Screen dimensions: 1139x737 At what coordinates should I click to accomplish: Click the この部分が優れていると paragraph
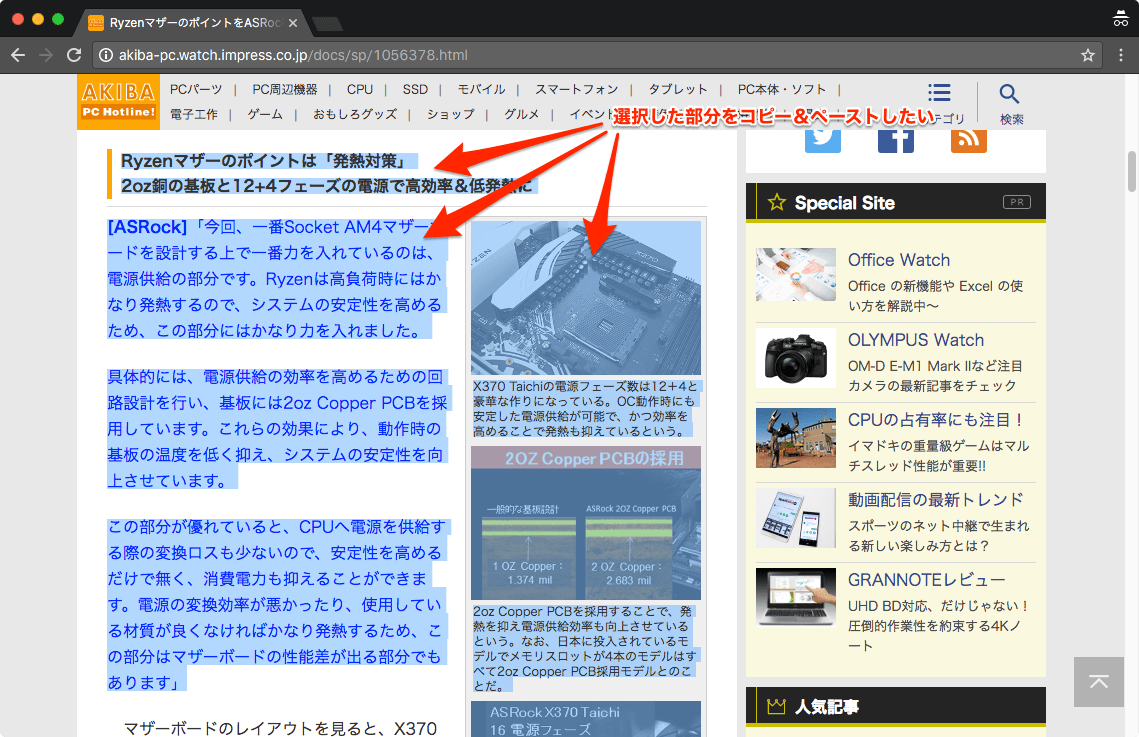coord(277,604)
